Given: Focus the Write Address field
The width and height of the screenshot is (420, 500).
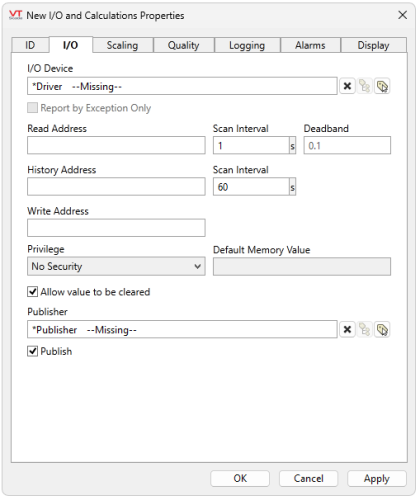Looking at the screenshot, I should coord(116,228).
